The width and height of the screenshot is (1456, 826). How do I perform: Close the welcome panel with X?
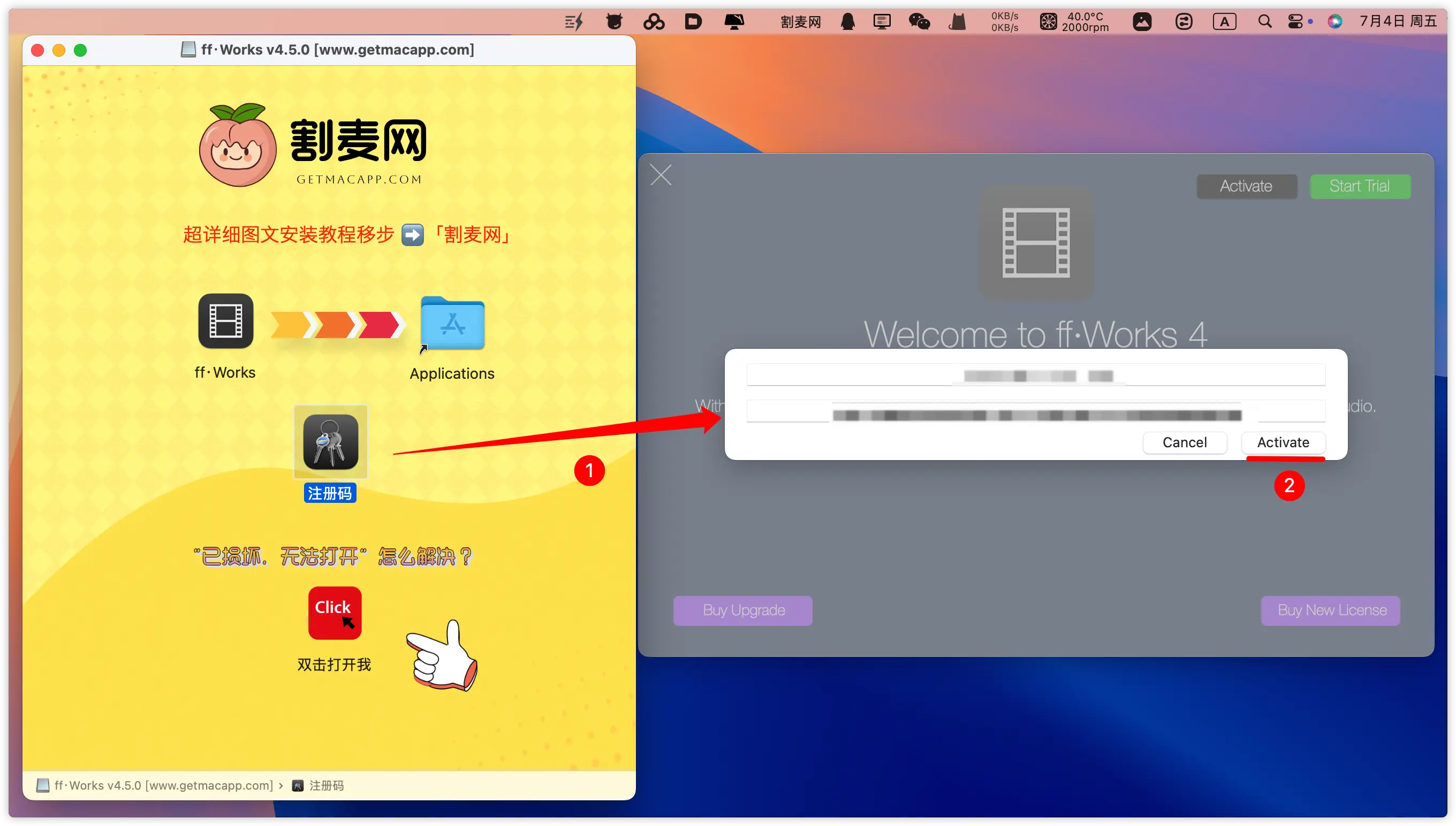[x=660, y=175]
